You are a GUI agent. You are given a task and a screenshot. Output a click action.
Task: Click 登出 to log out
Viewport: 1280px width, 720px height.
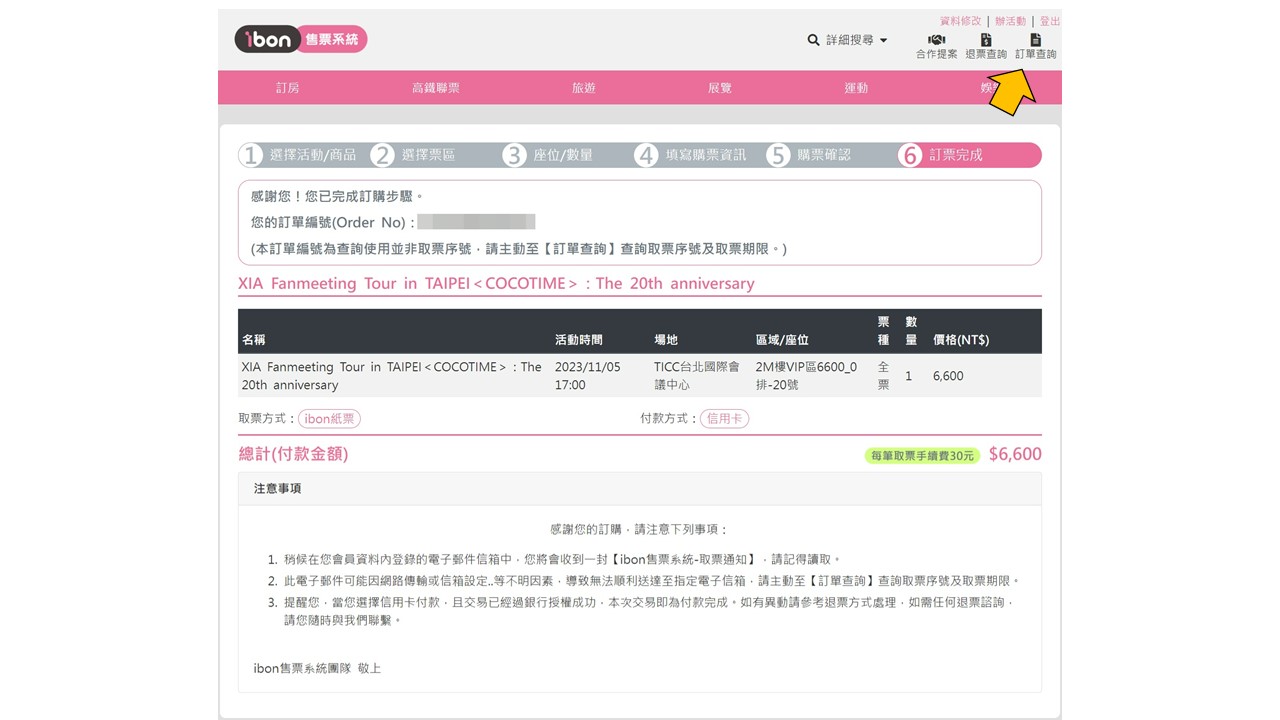pyautogui.click(x=1049, y=21)
